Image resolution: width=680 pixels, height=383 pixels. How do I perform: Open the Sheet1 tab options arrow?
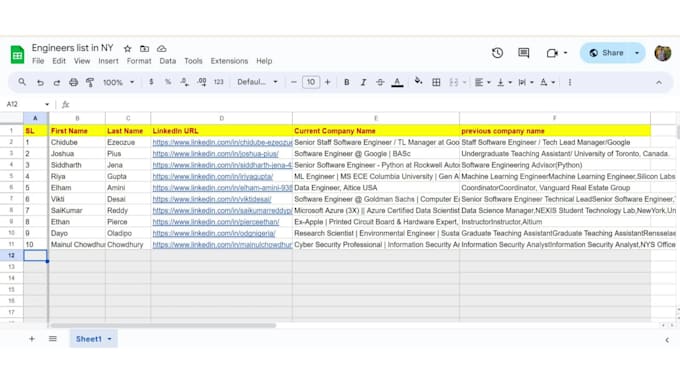click(x=110, y=339)
